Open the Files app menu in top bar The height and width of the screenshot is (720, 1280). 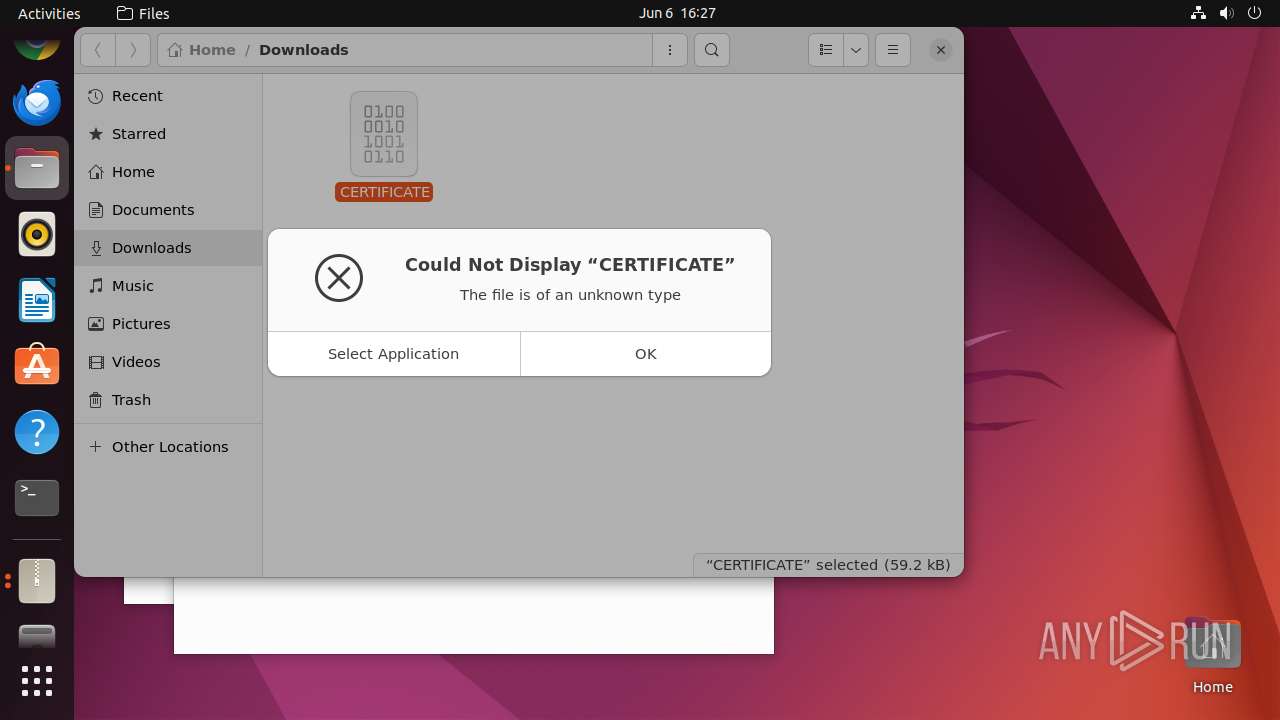click(143, 13)
